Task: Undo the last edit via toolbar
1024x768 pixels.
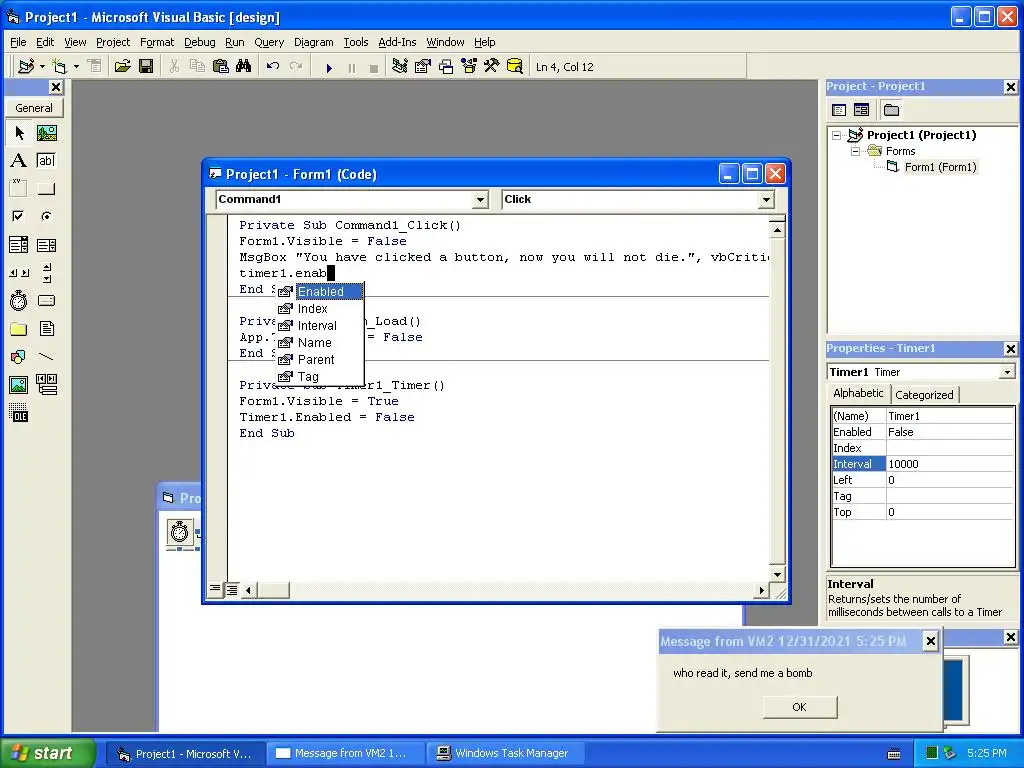Action: pyautogui.click(x=272, y=66)
